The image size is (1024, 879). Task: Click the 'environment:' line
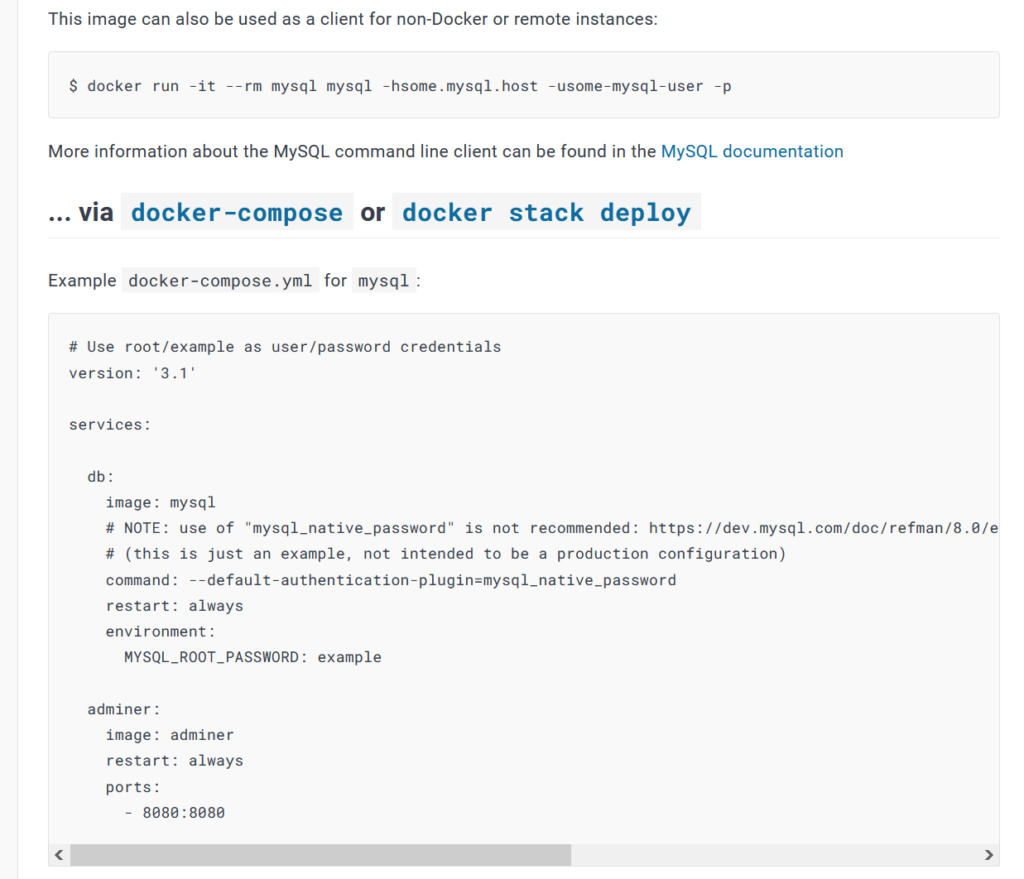click(161, 631)
